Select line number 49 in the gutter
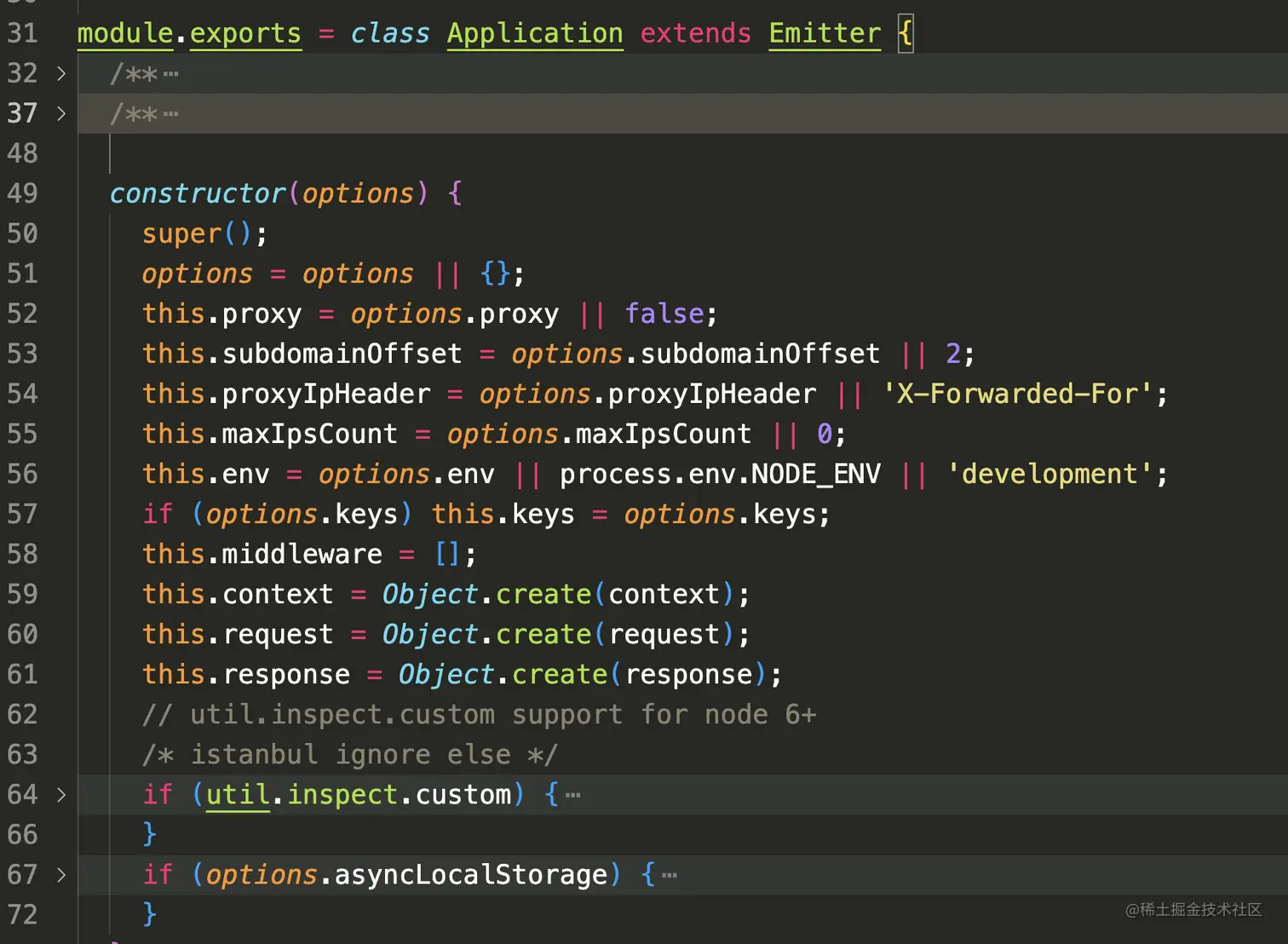The image size is (1288, 944). 23,193
